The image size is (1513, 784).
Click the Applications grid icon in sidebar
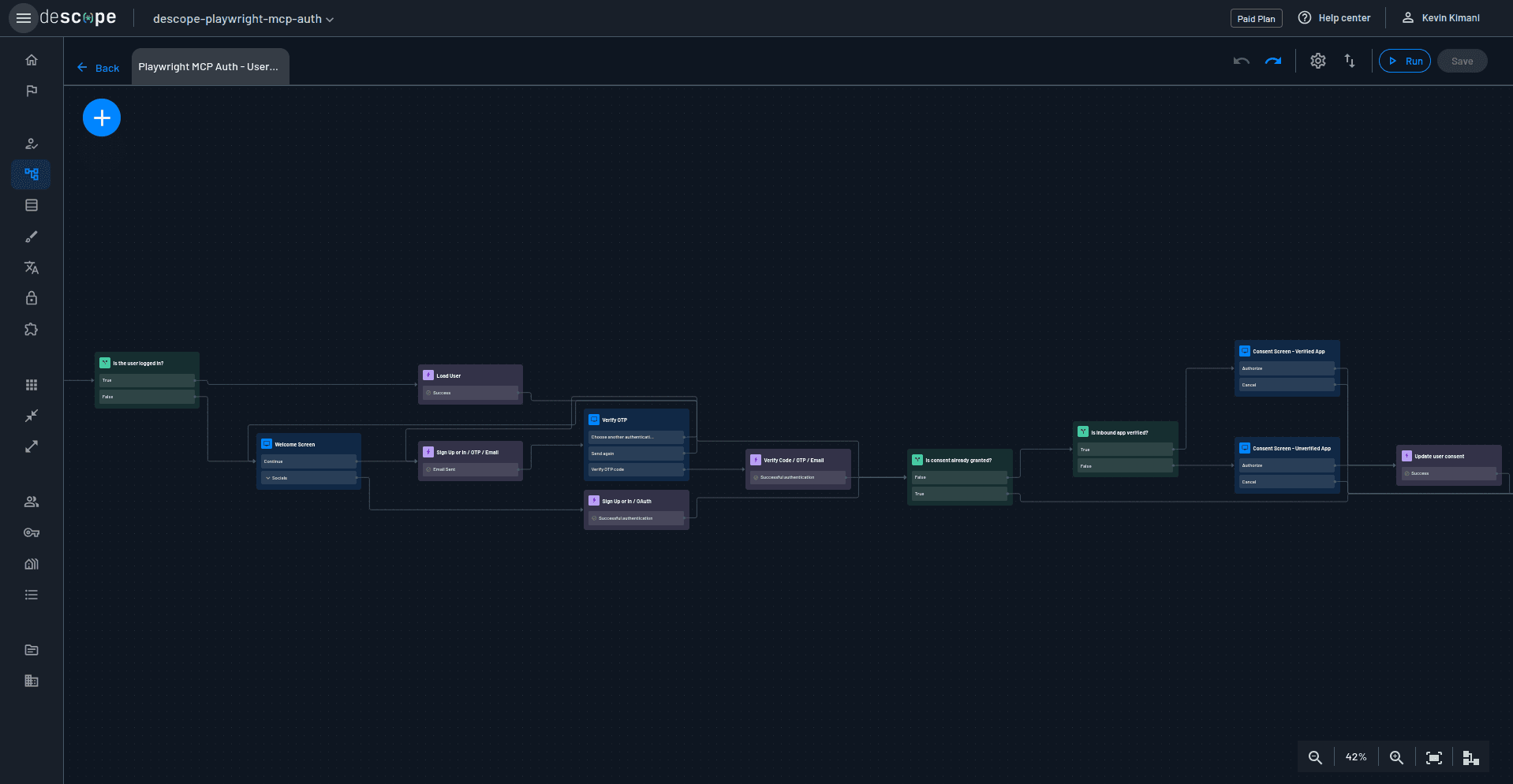pyautogui.click(x=32, y=385)
